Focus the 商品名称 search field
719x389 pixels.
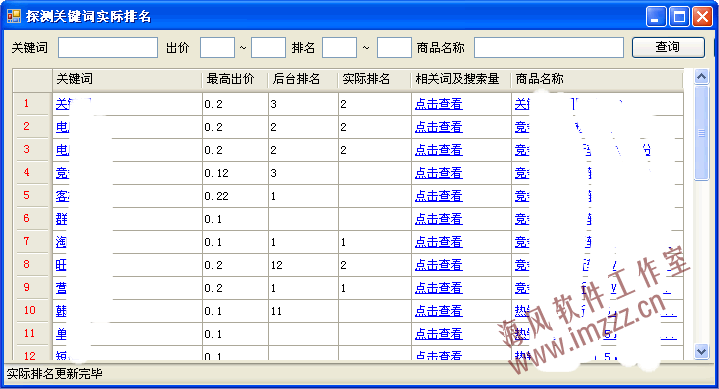coord(548,48)
